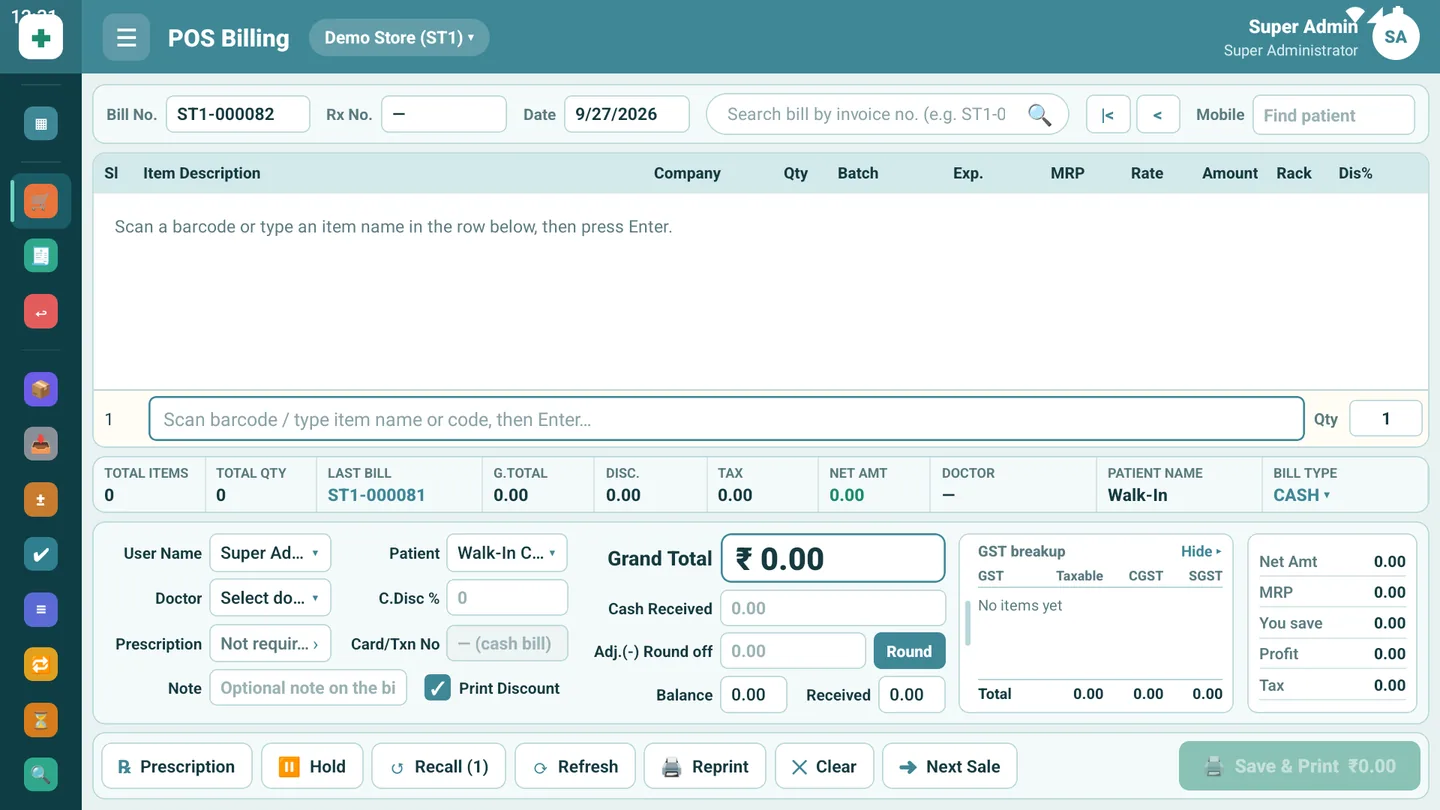
Task: Click the Round button
Action: pos(909,651)
